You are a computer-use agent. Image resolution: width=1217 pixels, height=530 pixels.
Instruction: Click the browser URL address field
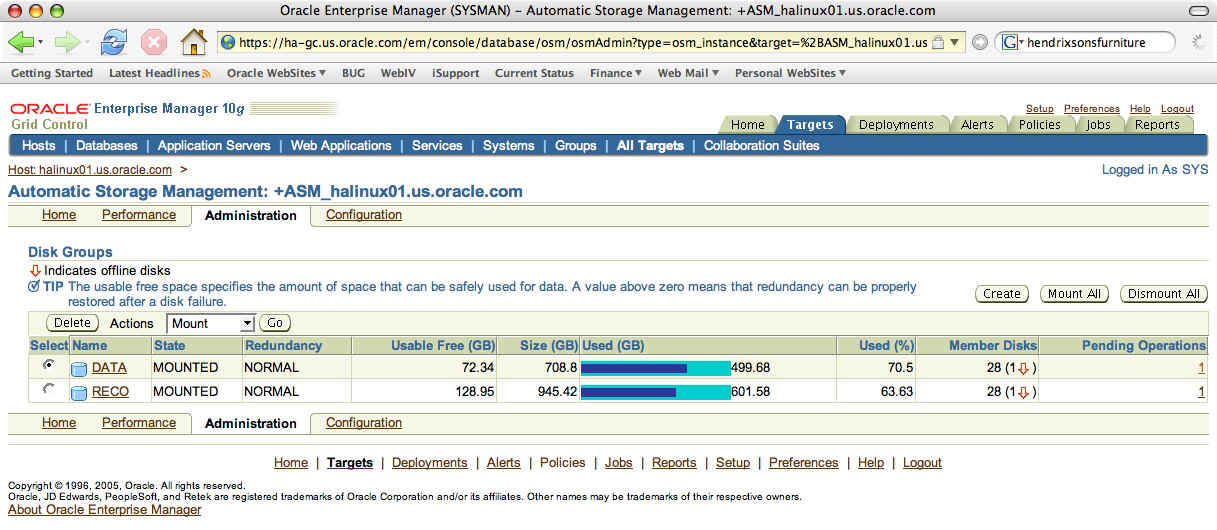[580, 43]
